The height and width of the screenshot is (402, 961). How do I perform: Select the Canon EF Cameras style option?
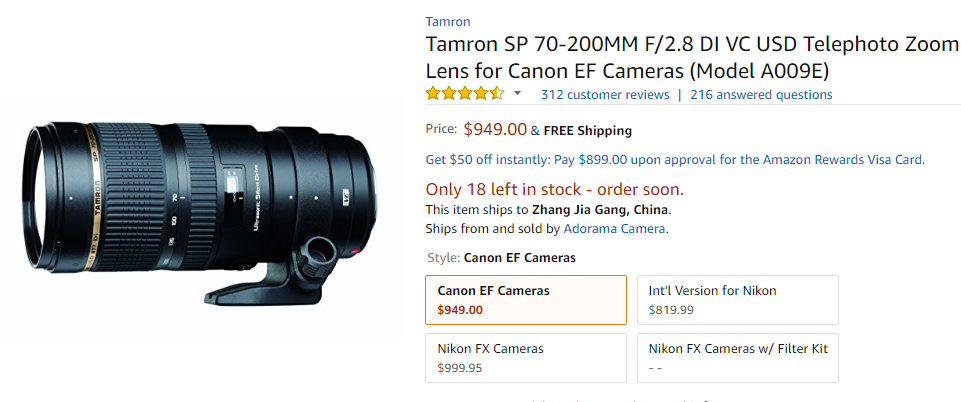(526, 300)
